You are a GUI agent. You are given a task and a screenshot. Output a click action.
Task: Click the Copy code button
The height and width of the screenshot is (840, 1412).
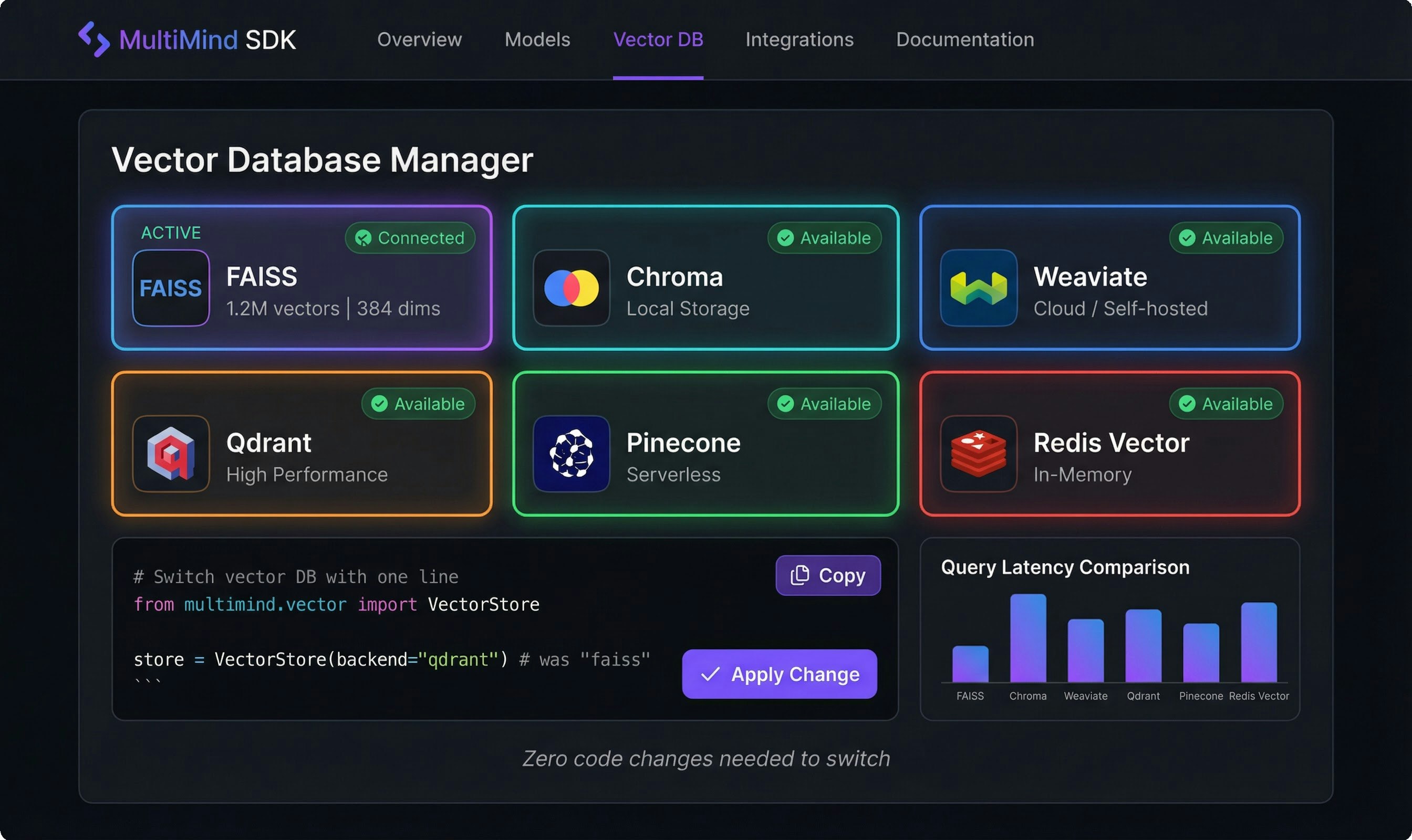click(x=827, y=575)
